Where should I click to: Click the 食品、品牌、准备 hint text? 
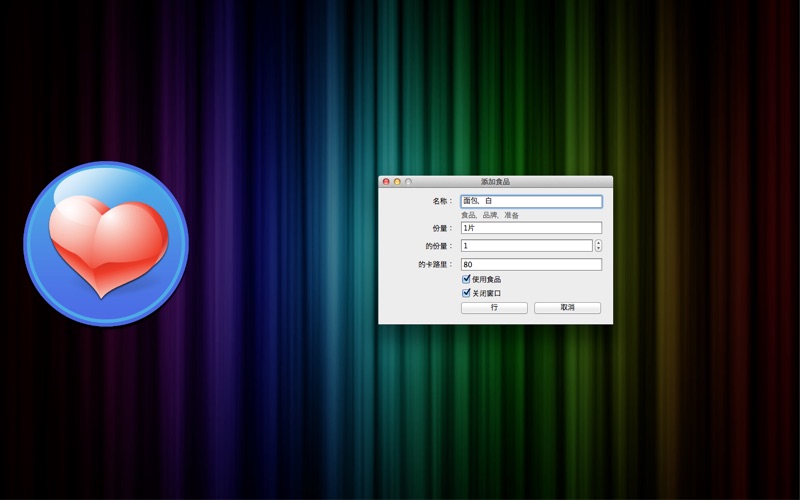pos(490,215)
